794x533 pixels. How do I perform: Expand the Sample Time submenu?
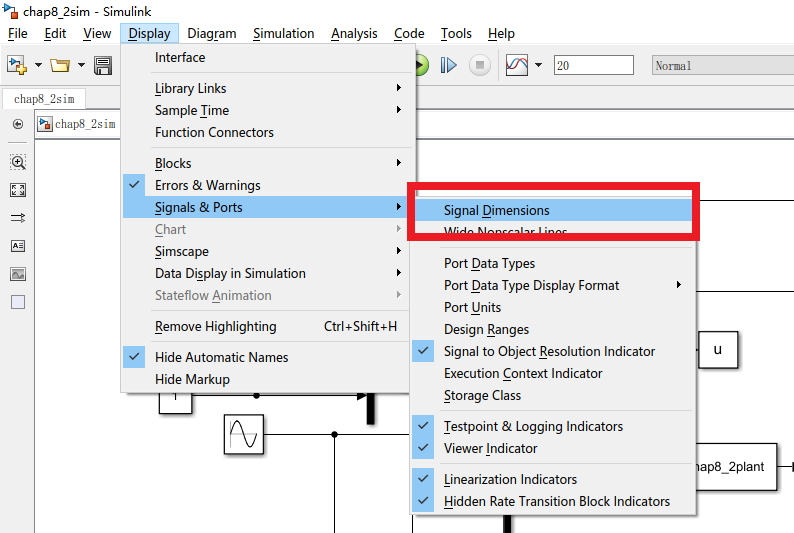click(266, 110)
